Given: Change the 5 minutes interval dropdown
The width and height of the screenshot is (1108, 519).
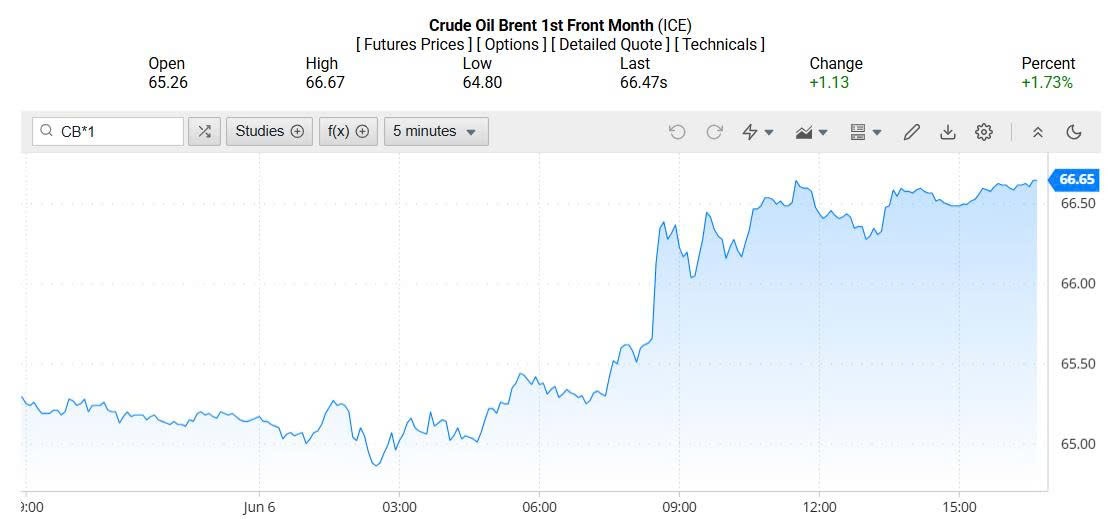Looking at the screenshot, I should tap(436, 131).
